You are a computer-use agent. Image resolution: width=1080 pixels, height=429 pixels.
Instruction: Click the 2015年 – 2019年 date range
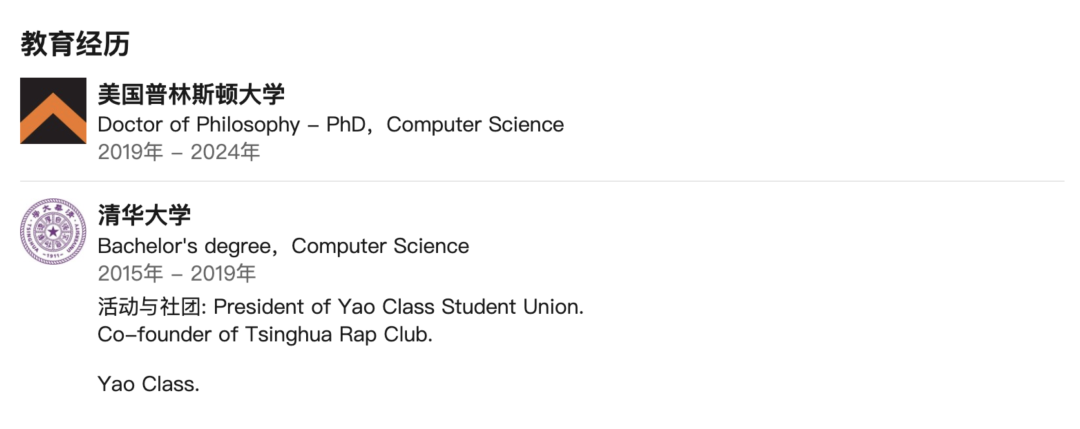[176, 274]
